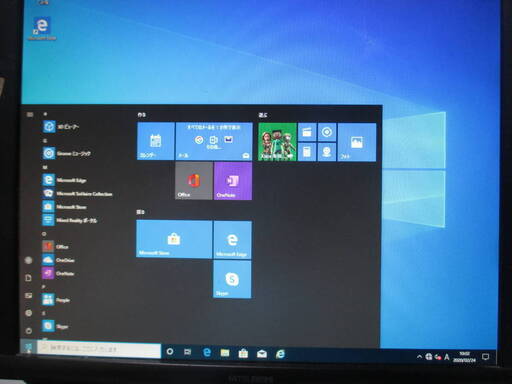Open Task View on the taskbar

click(188, 352)
